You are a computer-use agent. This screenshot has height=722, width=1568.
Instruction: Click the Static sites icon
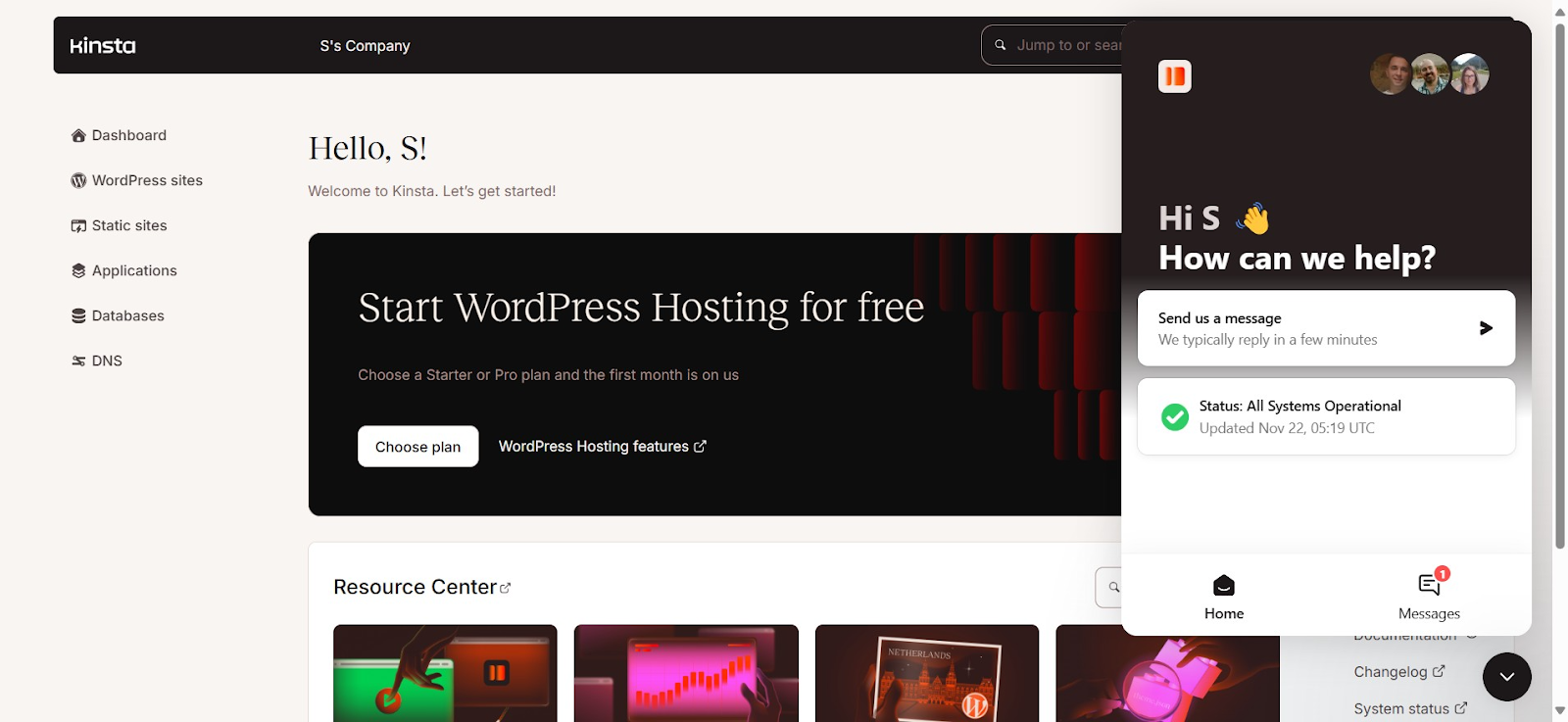pos(78,225)
